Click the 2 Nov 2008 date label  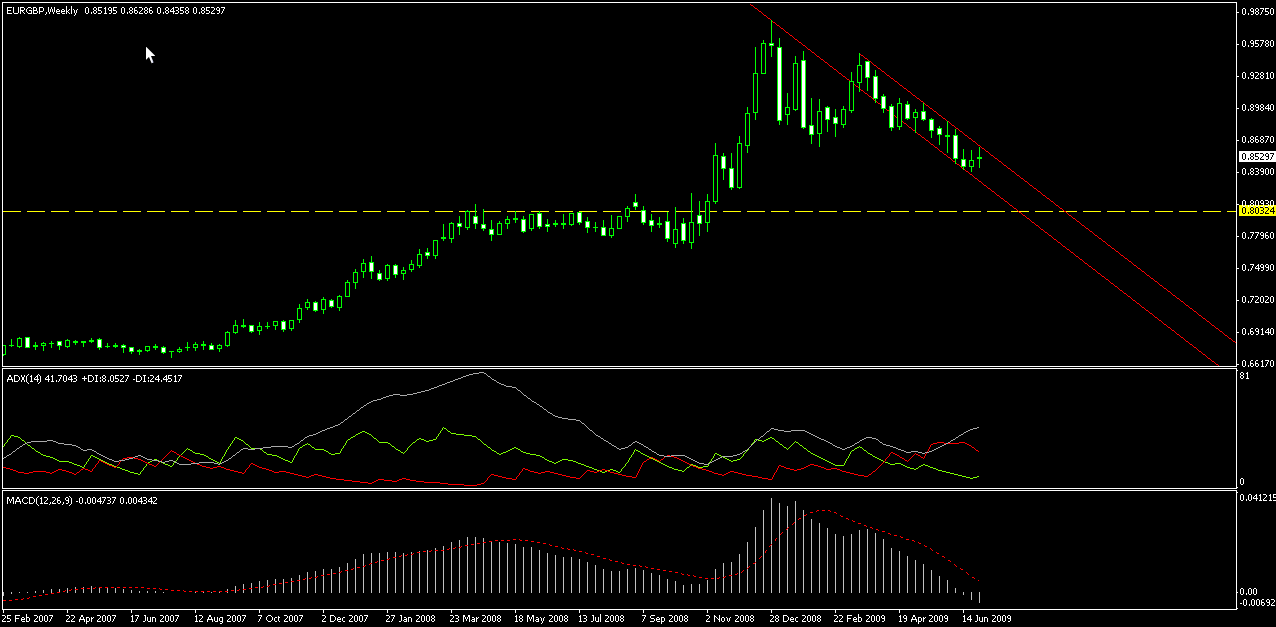pyautogui.click(x=729, y=619)
